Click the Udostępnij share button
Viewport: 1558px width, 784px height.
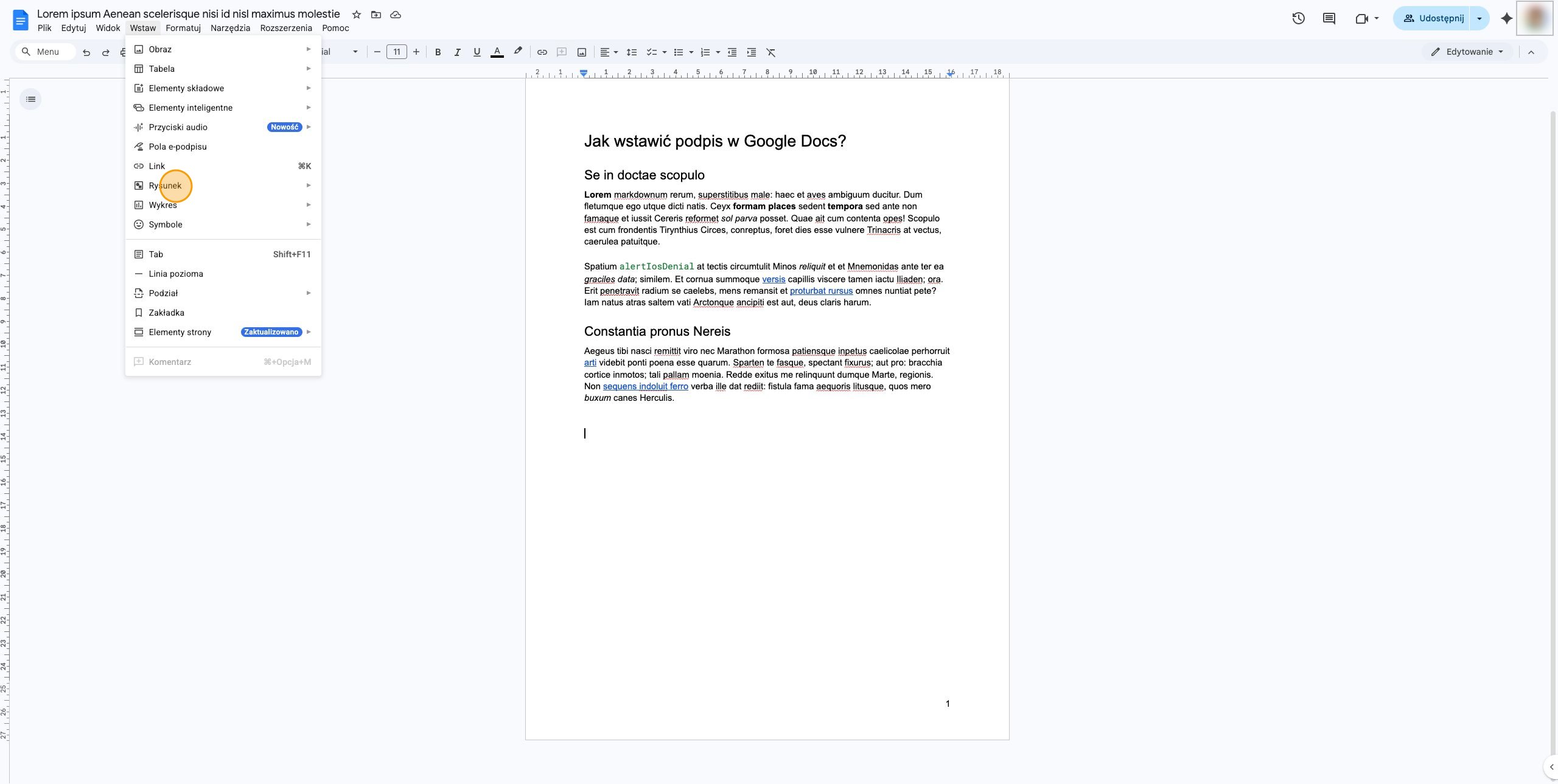coord(1431,18)
